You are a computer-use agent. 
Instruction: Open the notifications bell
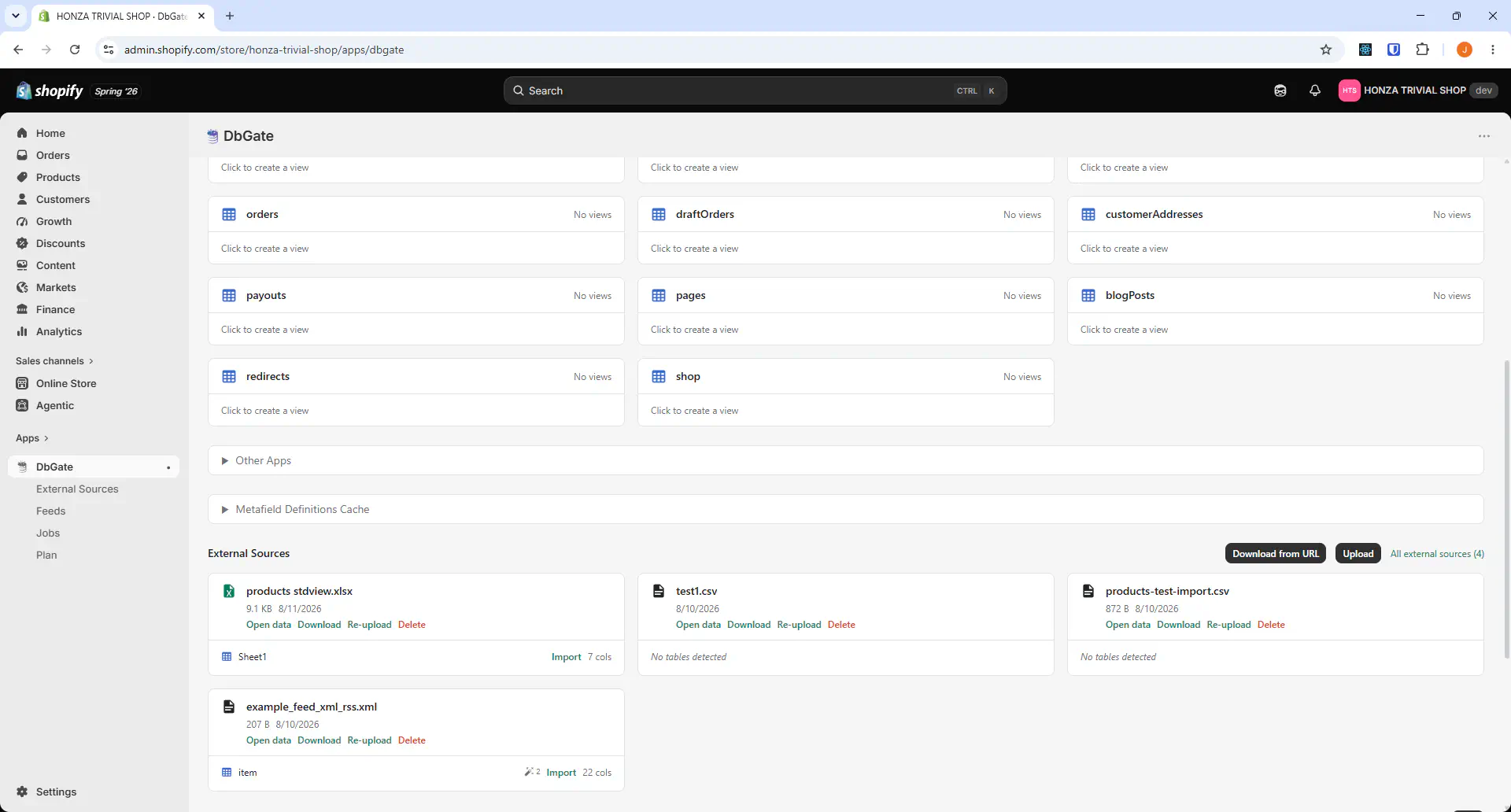pyautogui.click(x=1314, y=90)
